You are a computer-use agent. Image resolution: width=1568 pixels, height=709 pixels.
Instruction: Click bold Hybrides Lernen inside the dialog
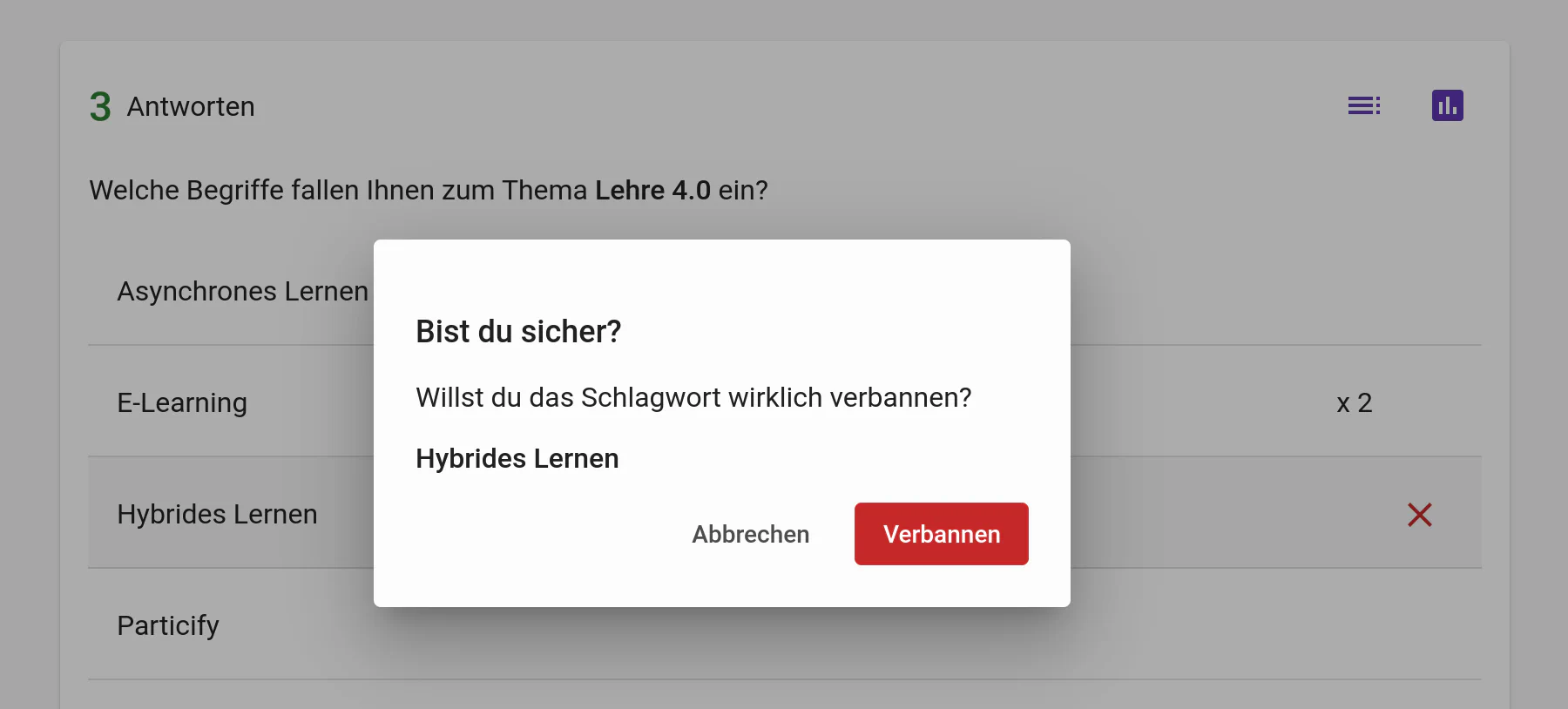tap(517, 458)
